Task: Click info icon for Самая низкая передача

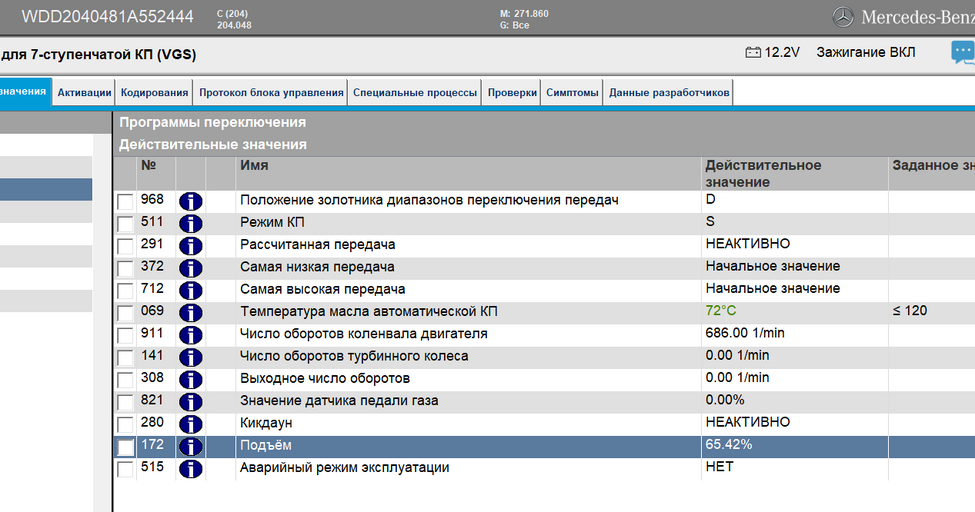Action: 191,268
